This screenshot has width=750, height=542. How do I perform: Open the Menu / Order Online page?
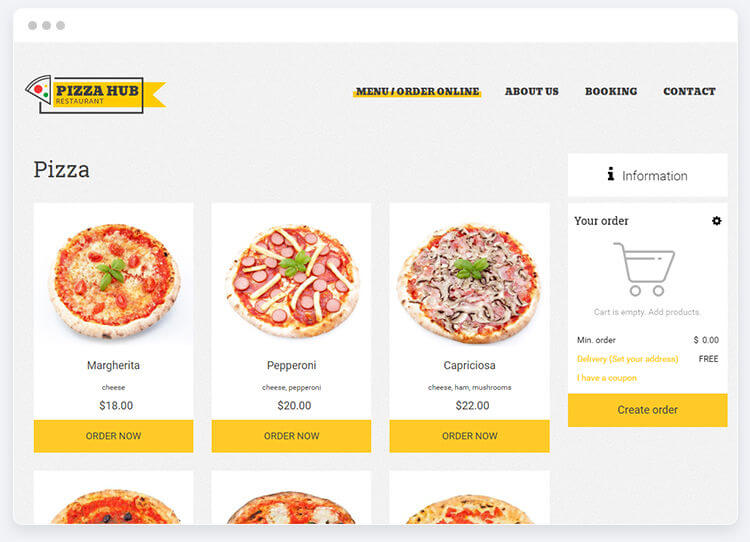[417, 91]
